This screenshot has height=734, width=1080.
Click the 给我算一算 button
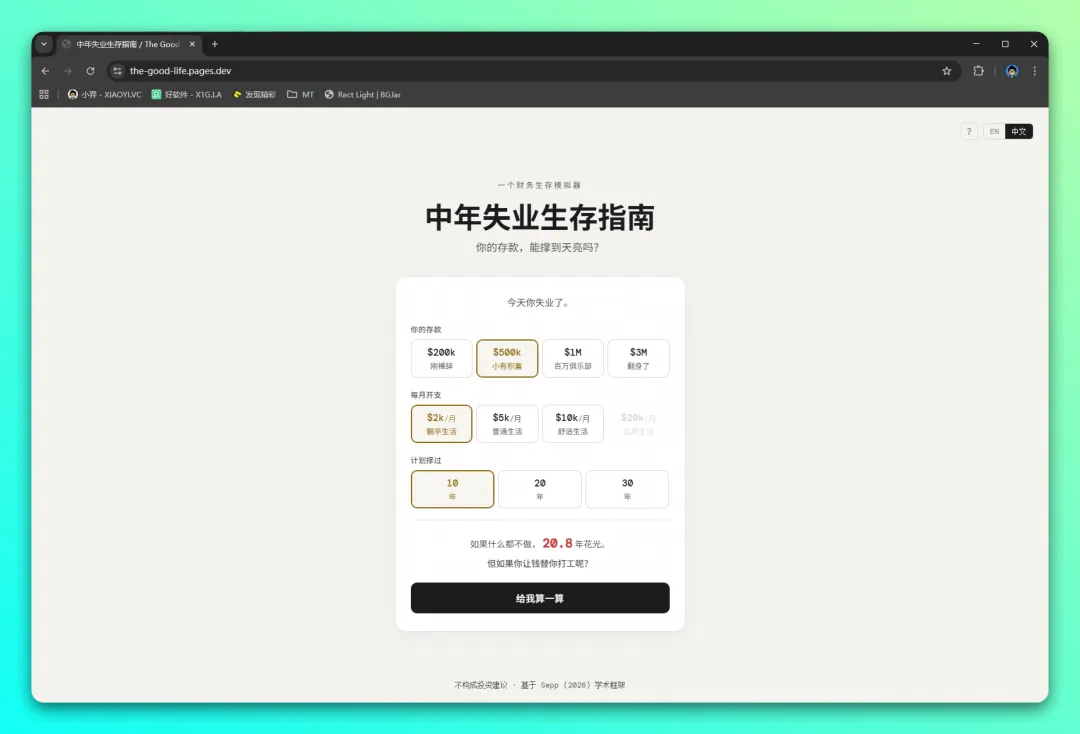540,598
